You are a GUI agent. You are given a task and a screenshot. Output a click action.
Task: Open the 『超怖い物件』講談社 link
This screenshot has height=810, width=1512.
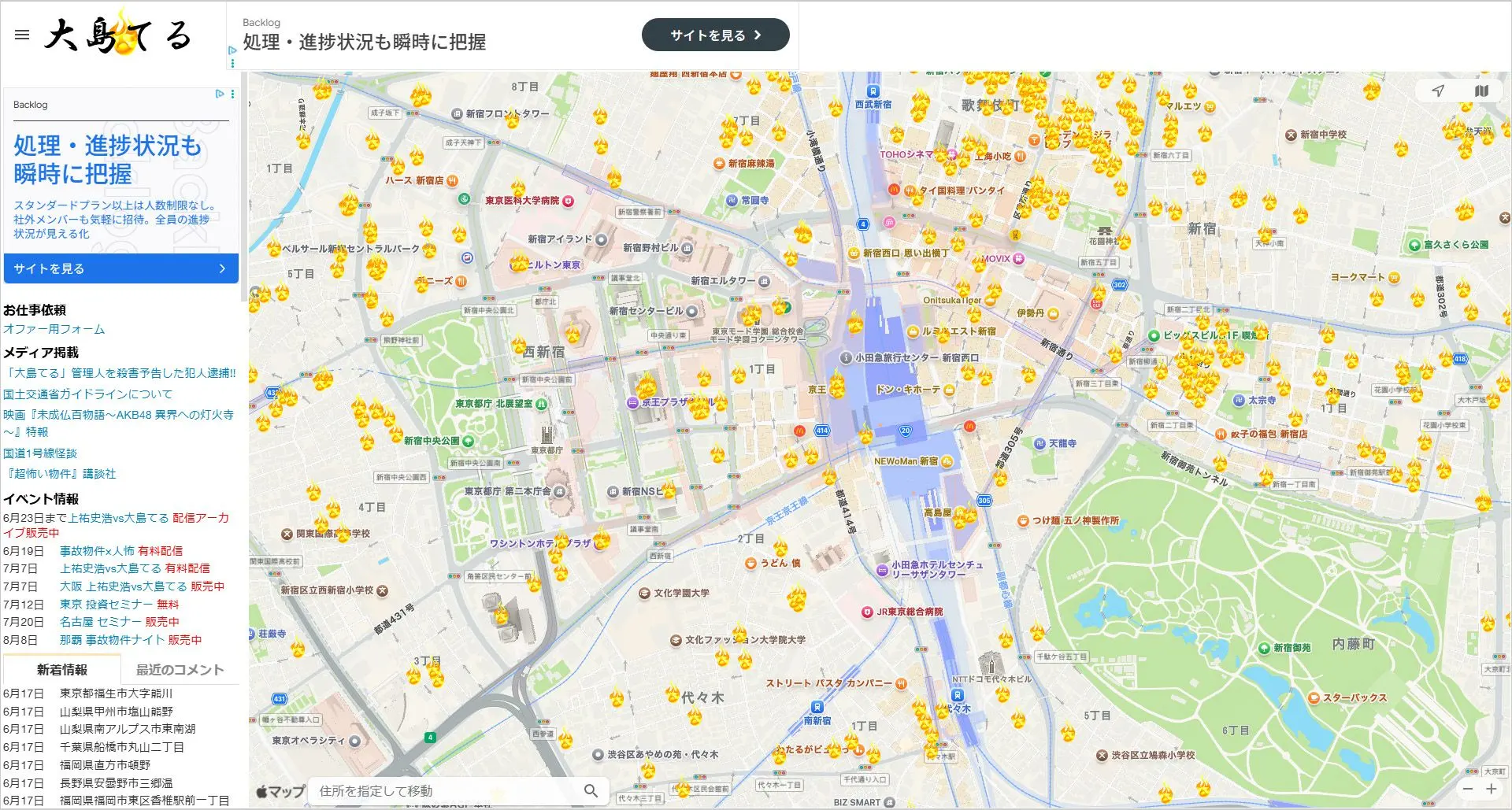point(60,473)
